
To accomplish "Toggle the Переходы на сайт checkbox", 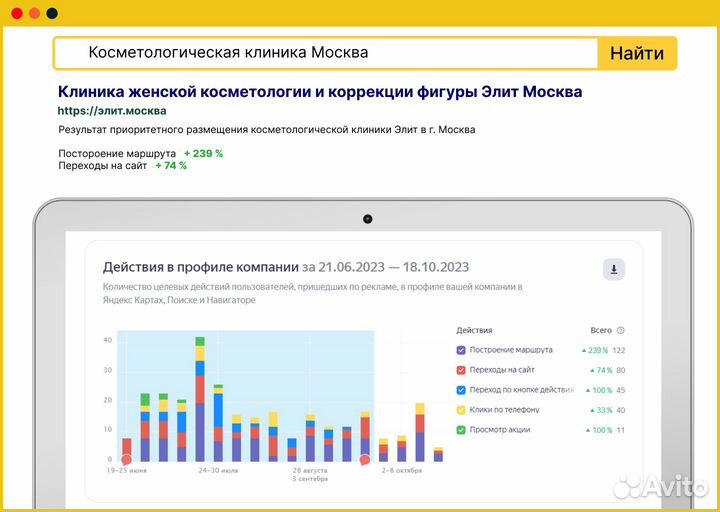I will tap(461, 370).
